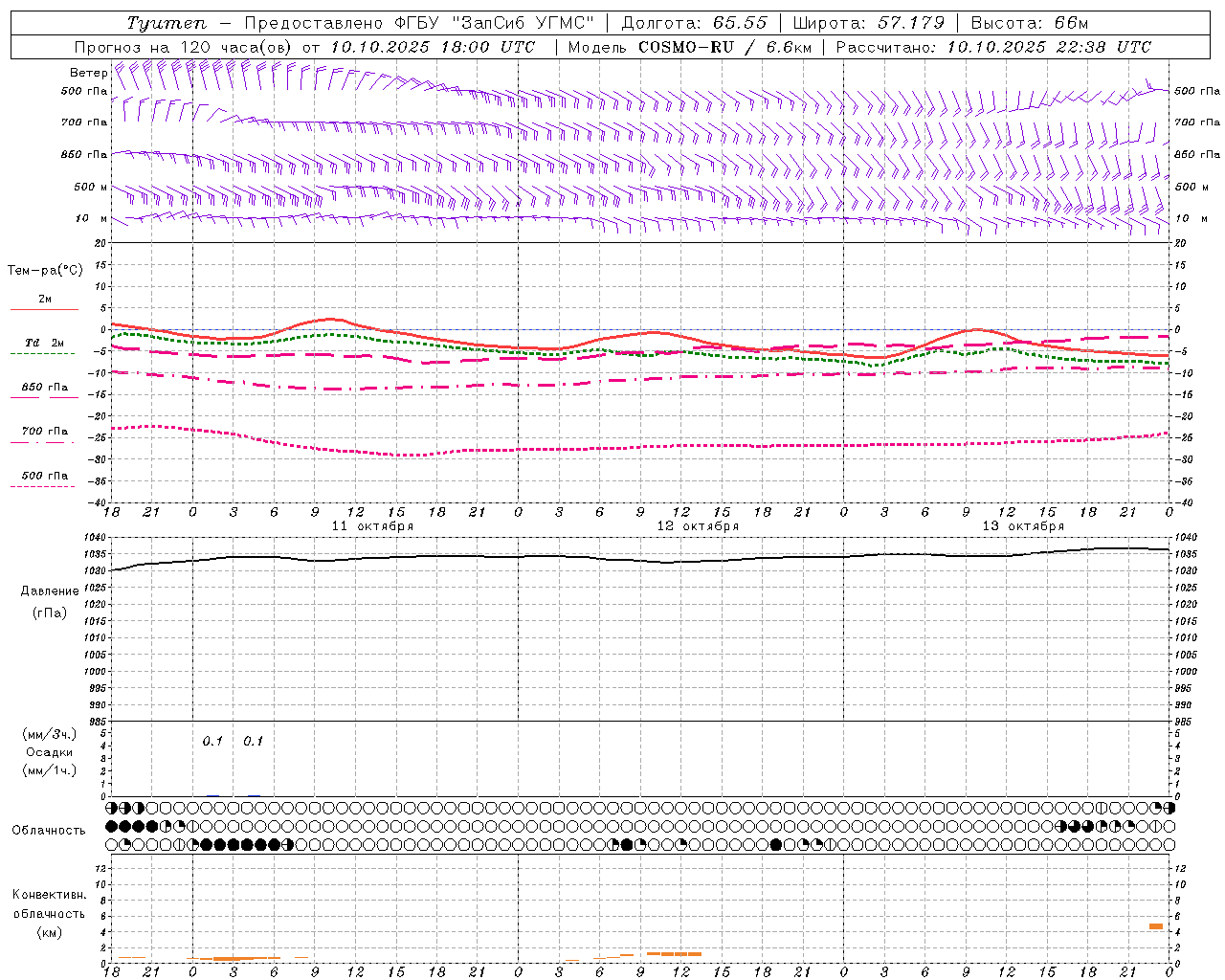Click the second "0.1" precipitation value
This screenshot has width=1225, height=980.
(x=253, y=742)
